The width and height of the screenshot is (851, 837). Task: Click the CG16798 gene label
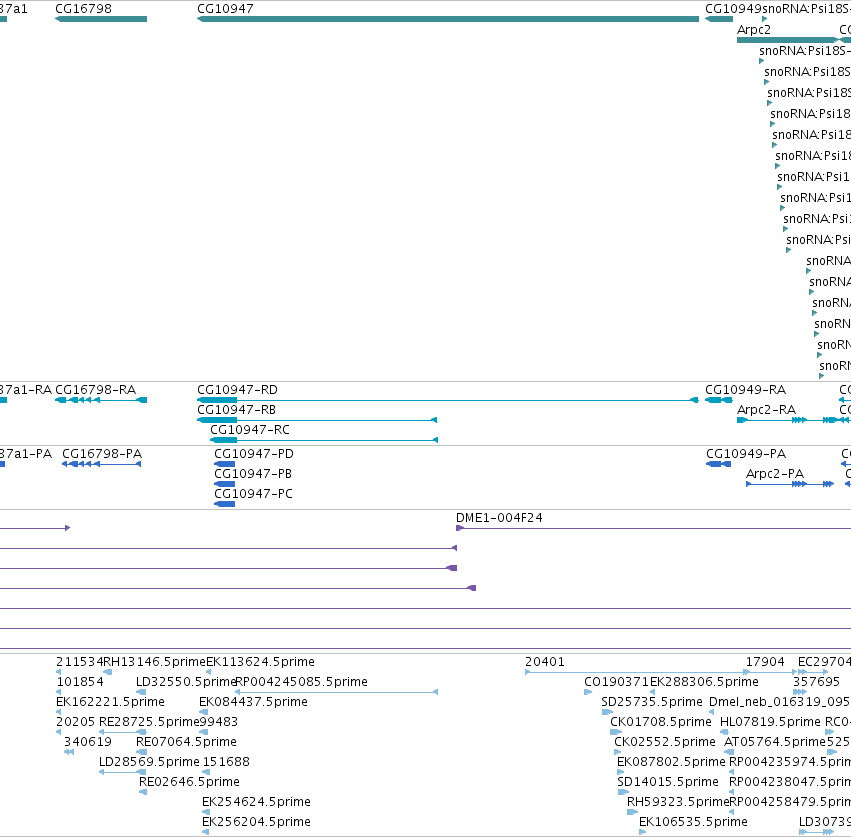[x=84, y=9]
